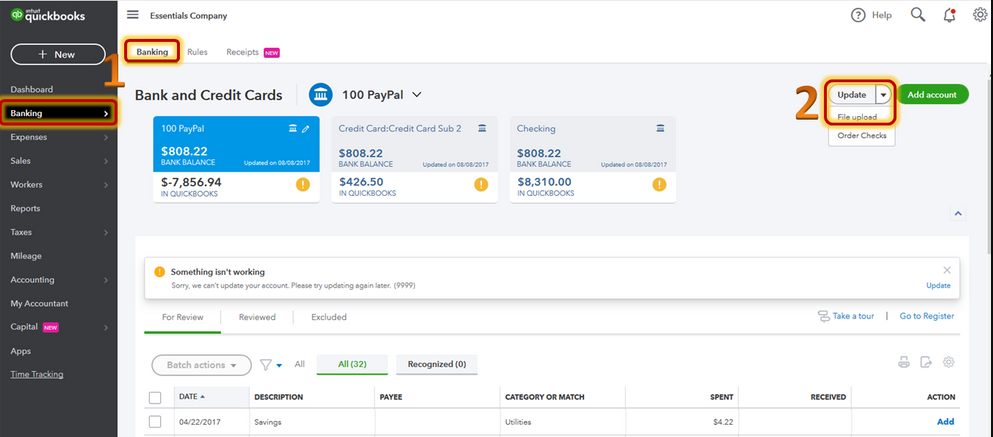Viewport: 993px width, 437px height.
Task: Click the Go to Register link
Action: coord(927,316)
